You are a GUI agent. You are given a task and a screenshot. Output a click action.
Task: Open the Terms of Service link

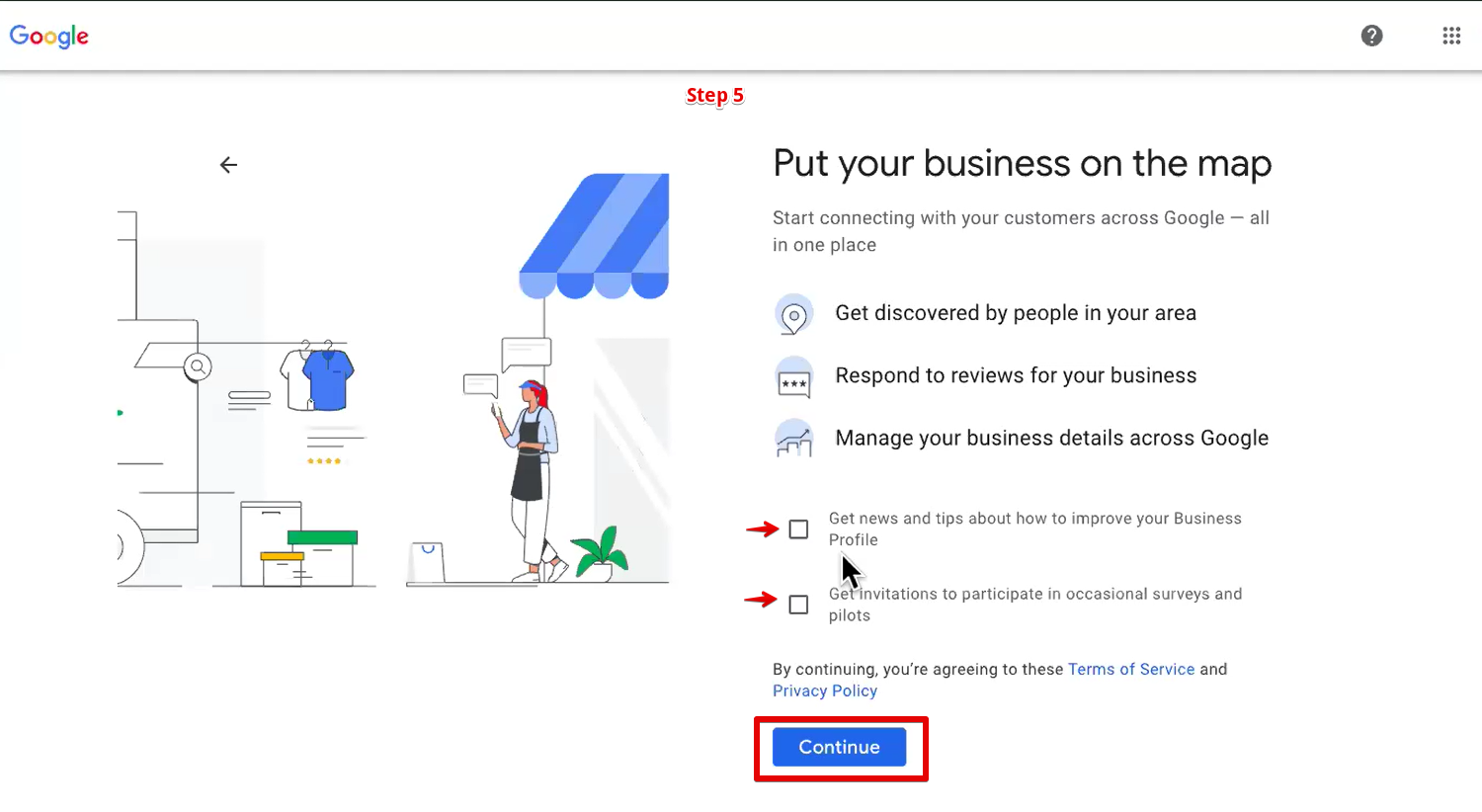pyautogui.click(x=1131, y=669)
